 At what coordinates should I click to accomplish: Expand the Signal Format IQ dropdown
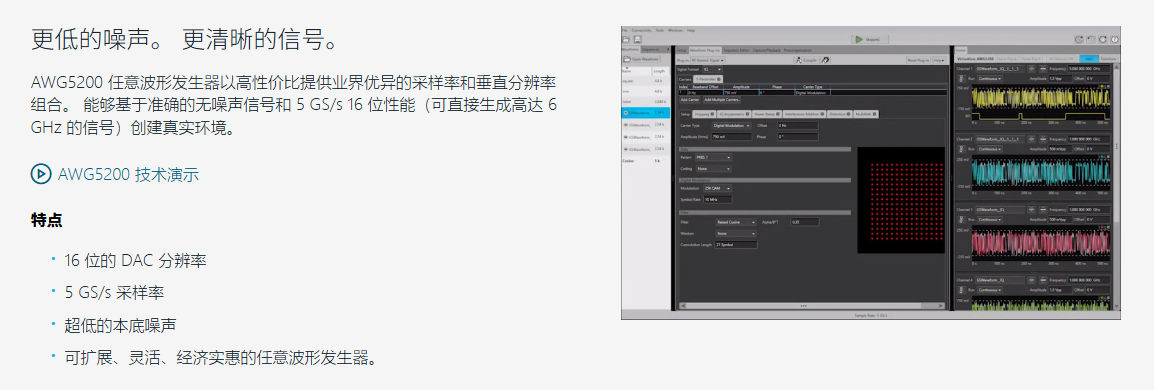(x=712, y=68)
